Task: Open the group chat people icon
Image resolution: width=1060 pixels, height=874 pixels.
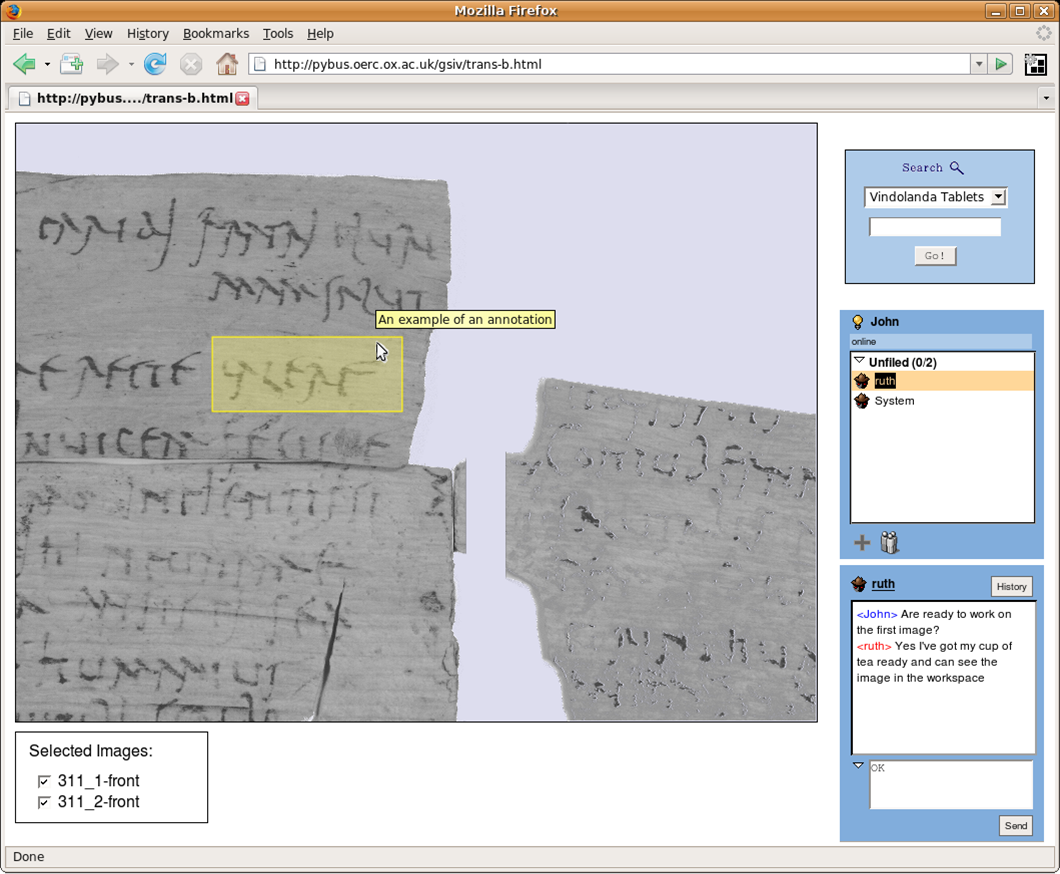Action: [x=889, y=543]
